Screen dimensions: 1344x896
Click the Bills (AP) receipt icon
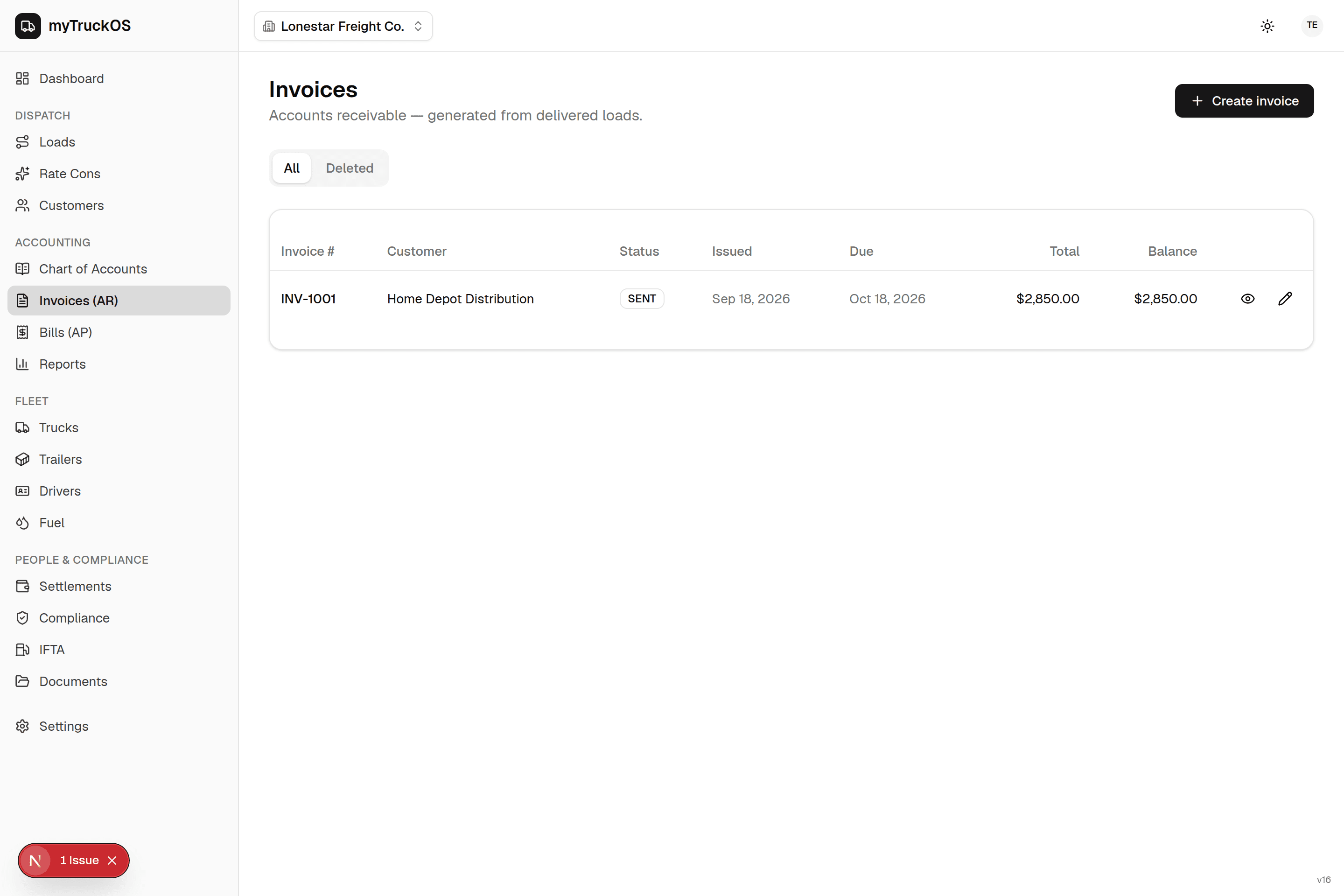pyautogui.click(x=22, y=332)
